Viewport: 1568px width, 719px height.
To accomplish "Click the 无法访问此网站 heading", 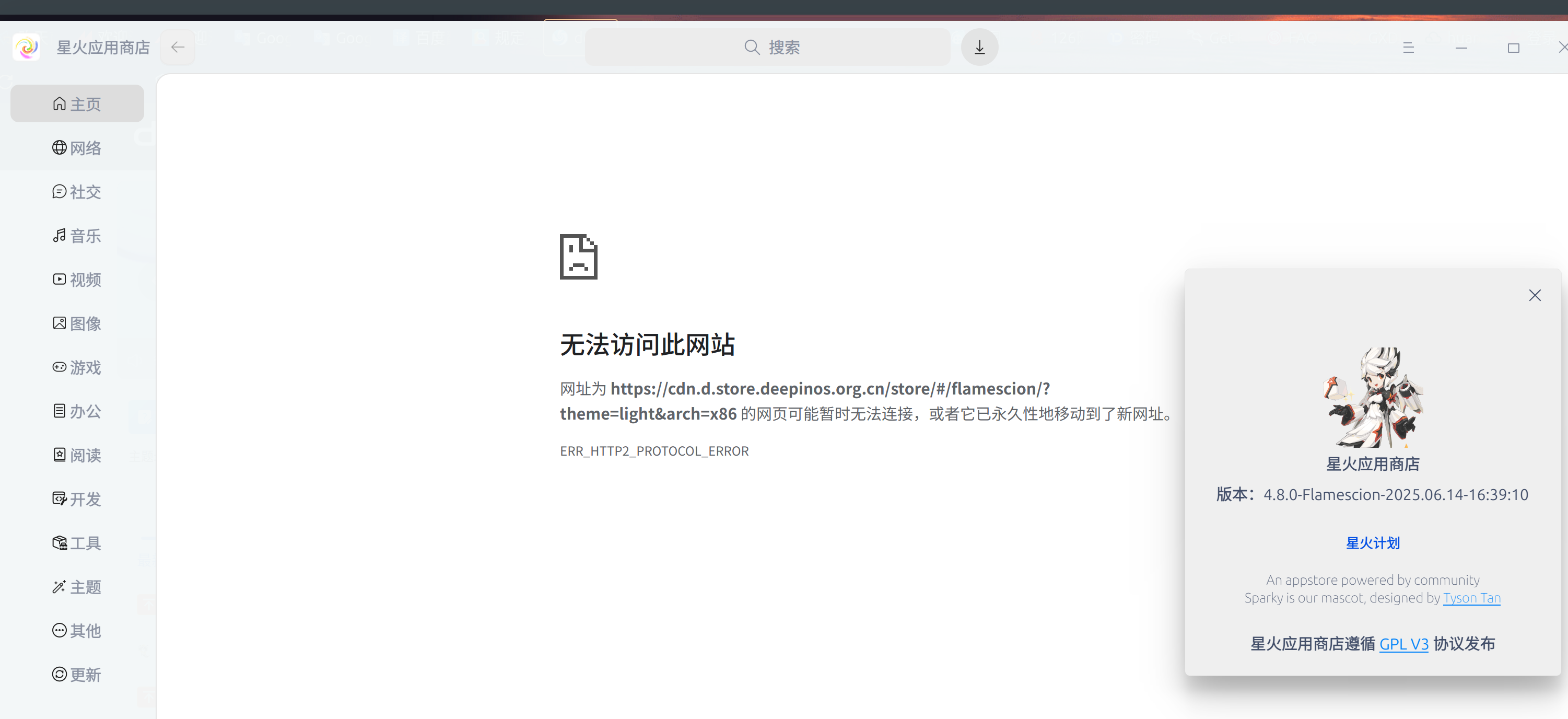I will click(x=647, y=344).
